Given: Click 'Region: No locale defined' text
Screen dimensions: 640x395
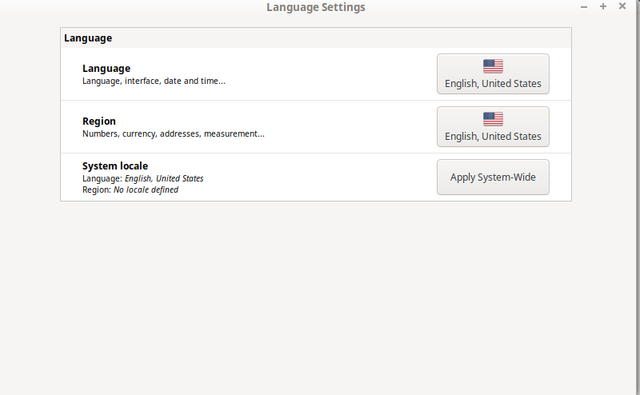Looking at the screenshot, I should pyautogui.click(x=130, y=190).
